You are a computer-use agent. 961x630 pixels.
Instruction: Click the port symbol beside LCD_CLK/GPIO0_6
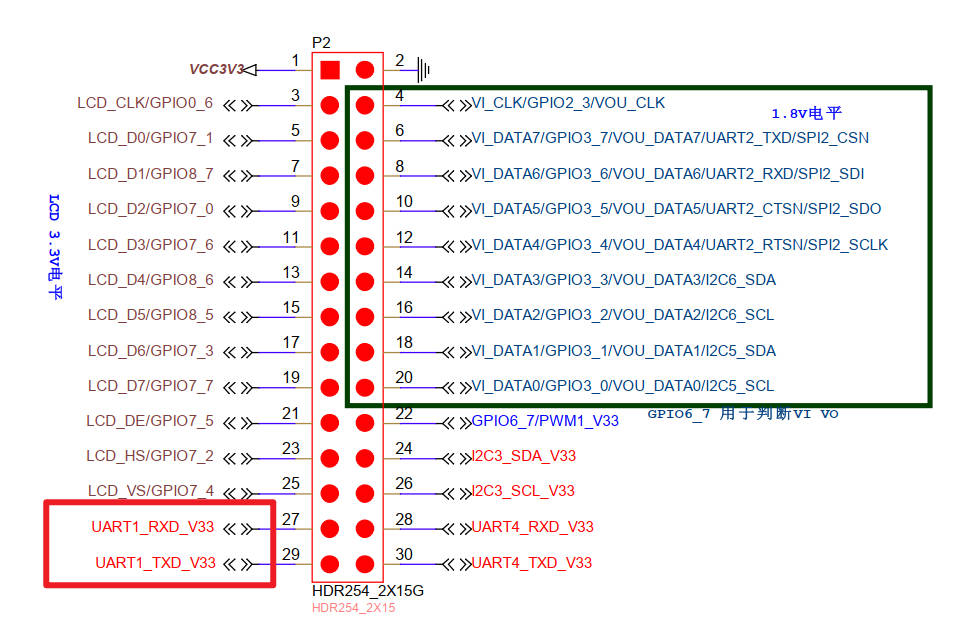click(237, 104)
